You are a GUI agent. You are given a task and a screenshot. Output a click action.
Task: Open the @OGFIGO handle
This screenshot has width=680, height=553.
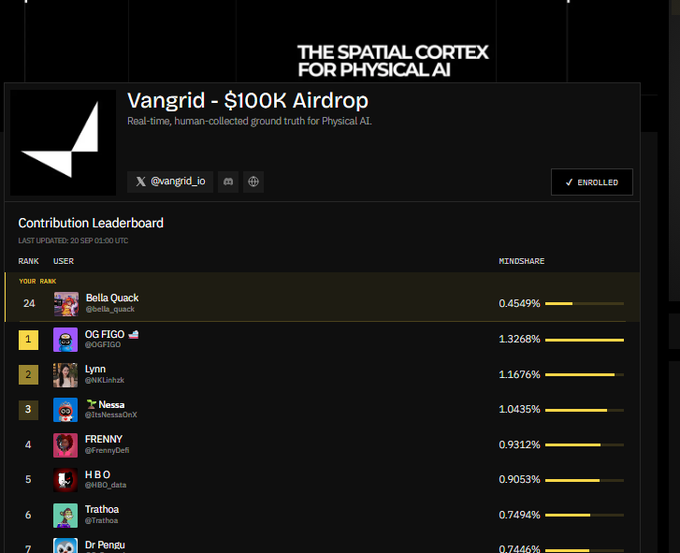tap(103, 345)
